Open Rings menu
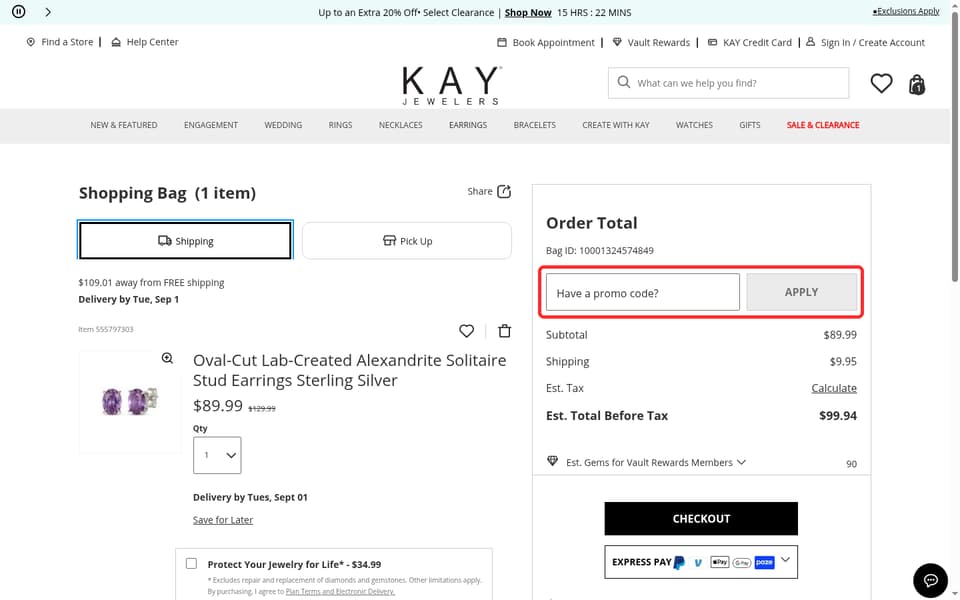This screenshot has height=600, width=960. point(340,125)
